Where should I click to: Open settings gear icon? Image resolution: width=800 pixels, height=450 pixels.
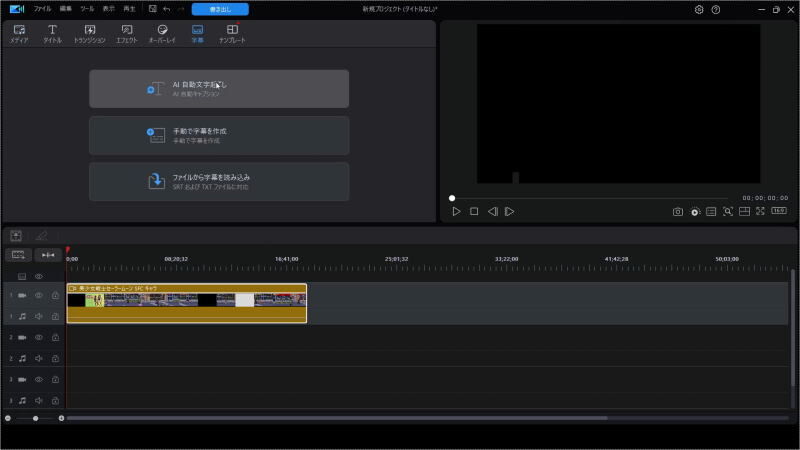point(699,10)
